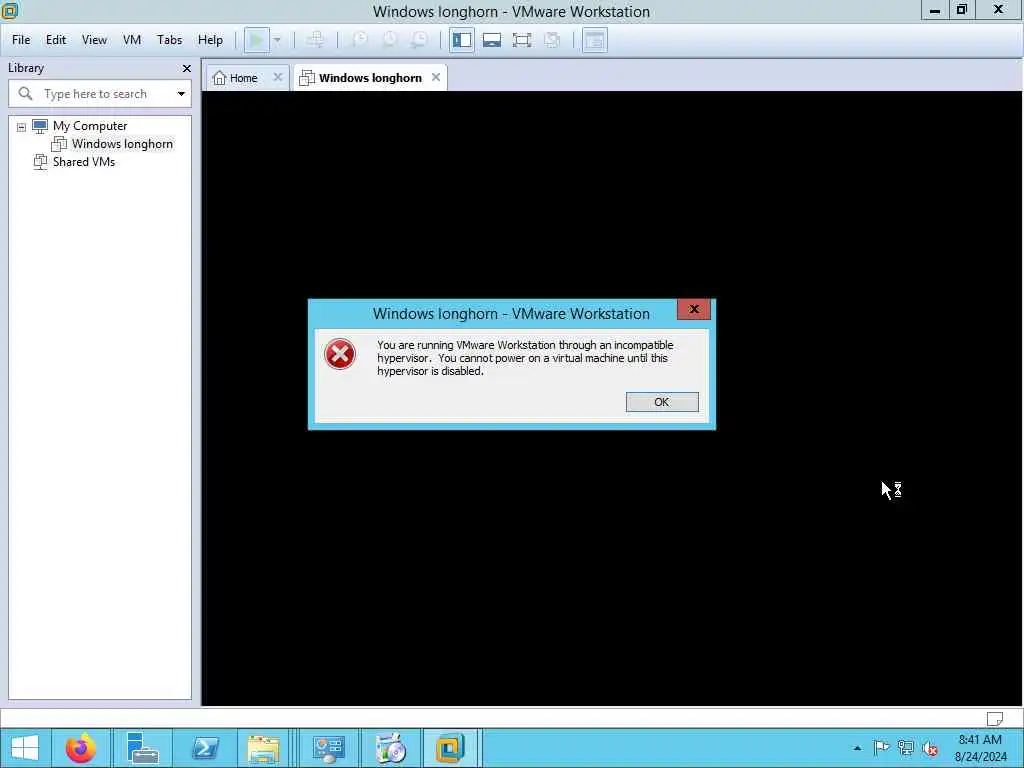
Task: Click the muted volume tray icon
Action: (x=930, y=748)
